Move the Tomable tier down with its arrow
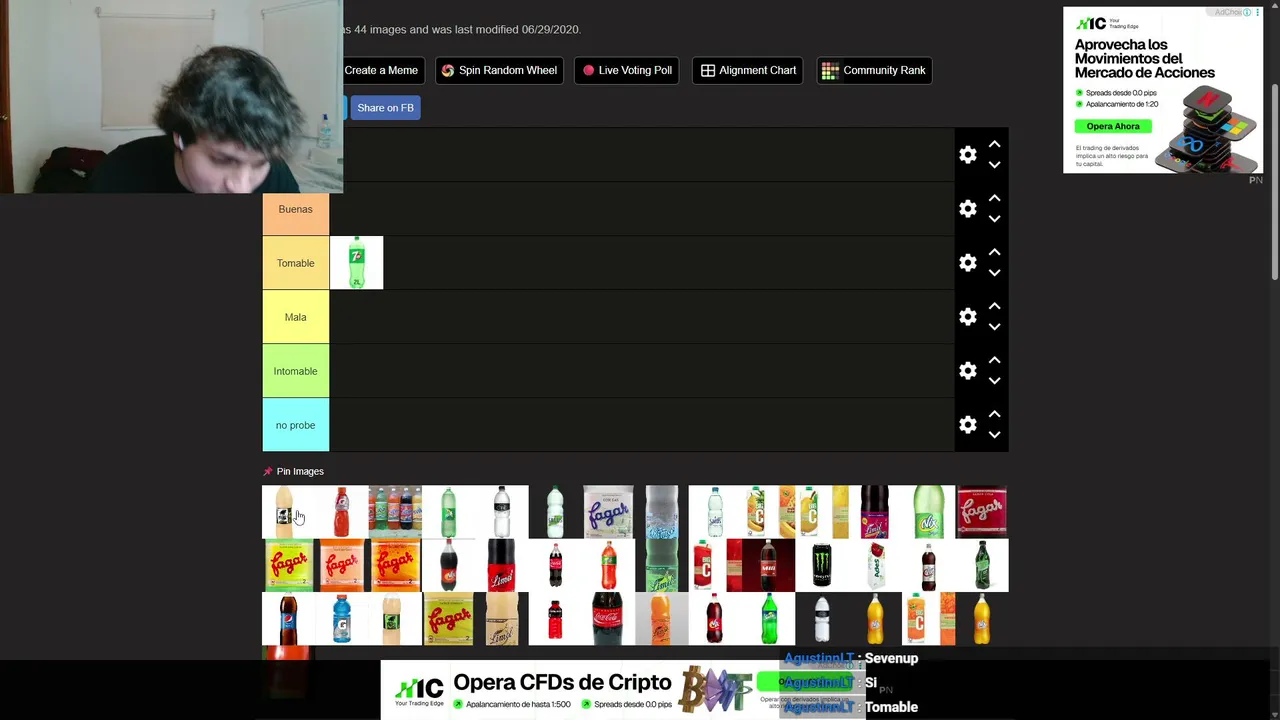Viewport: 1280px width, 720px height. [x=994, y=273]
